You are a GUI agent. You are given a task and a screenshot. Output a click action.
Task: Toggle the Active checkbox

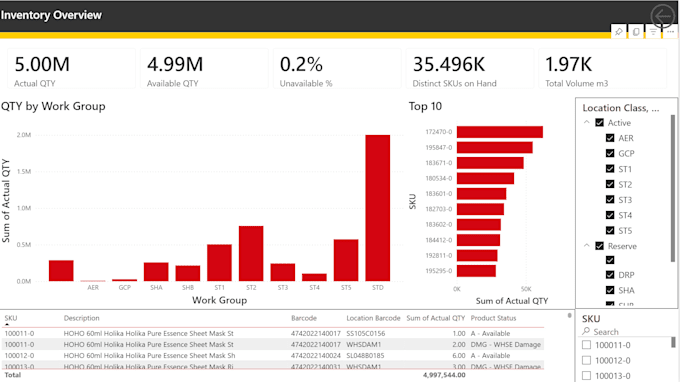click(x=599, y=123)
